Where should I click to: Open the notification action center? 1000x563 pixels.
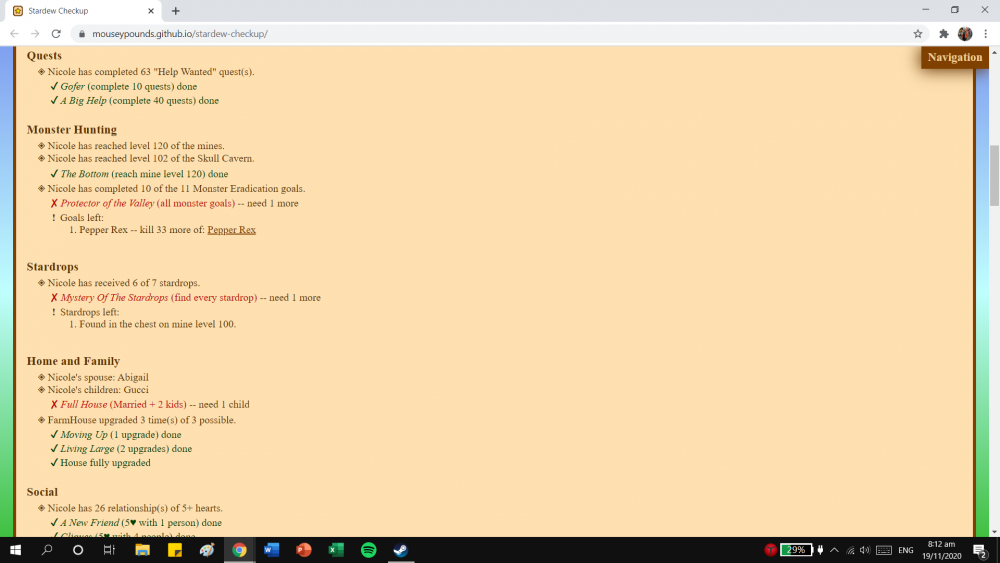(981, 550)
